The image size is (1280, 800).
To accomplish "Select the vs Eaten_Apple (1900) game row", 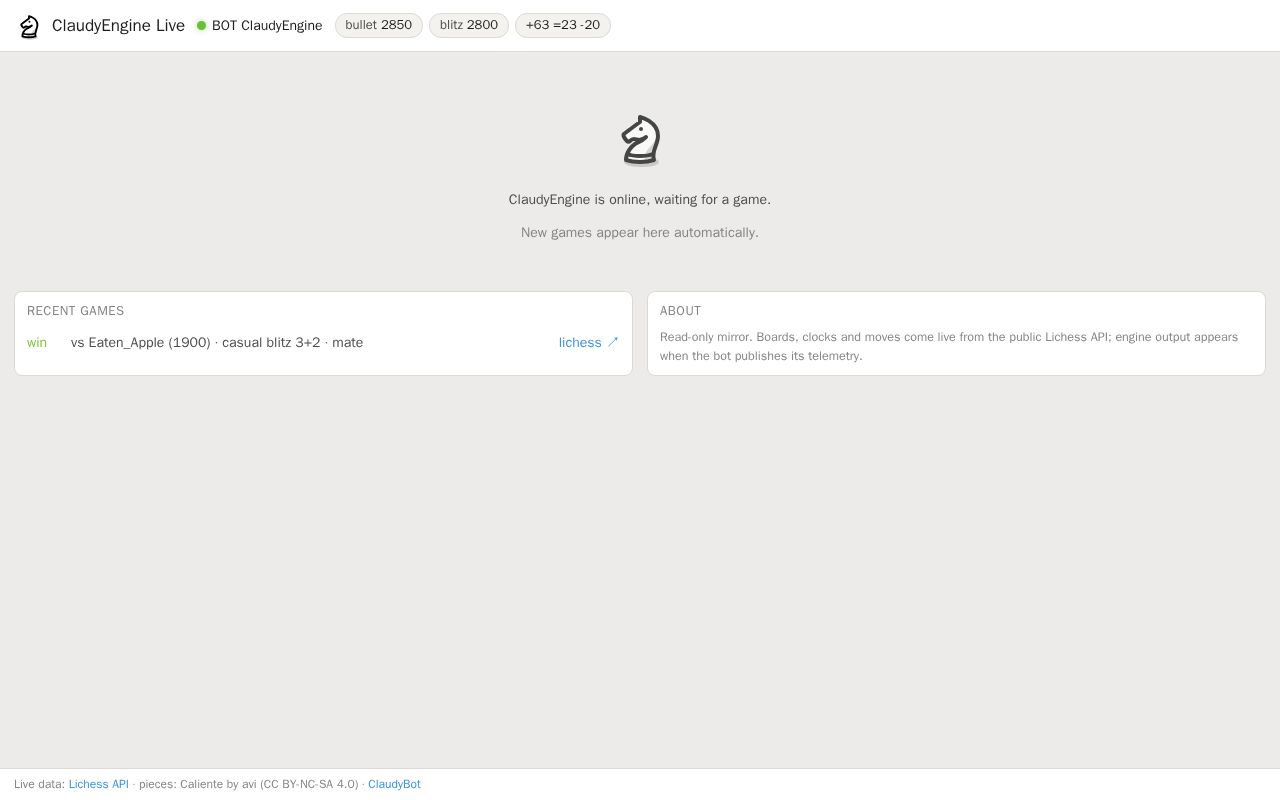I will click(323, 343).
